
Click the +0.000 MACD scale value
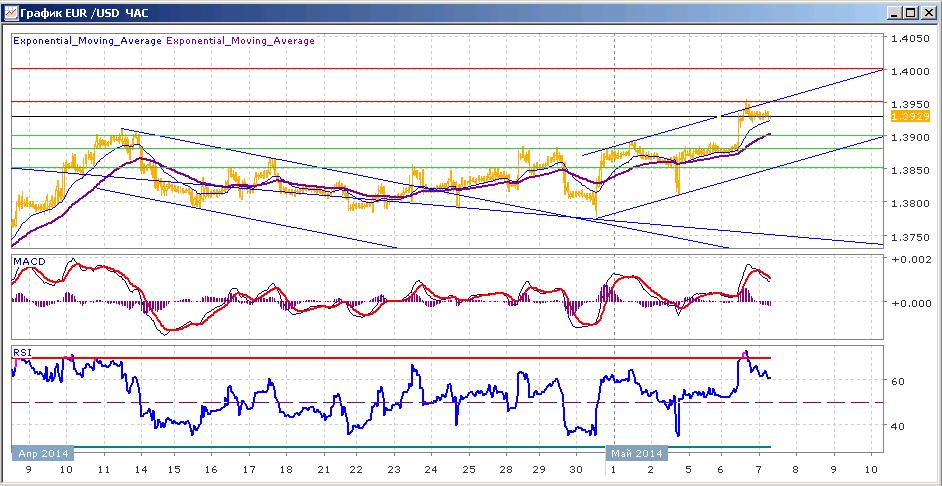[x=913, y=304]
